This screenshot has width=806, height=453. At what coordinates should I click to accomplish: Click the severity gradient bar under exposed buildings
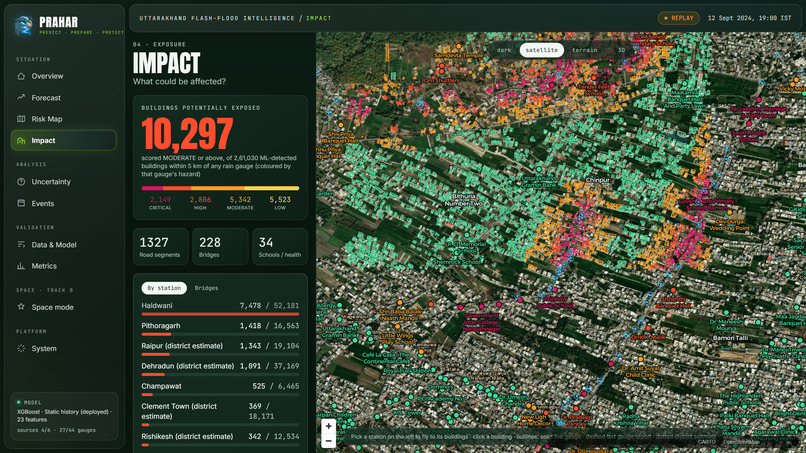click(220, 188)
